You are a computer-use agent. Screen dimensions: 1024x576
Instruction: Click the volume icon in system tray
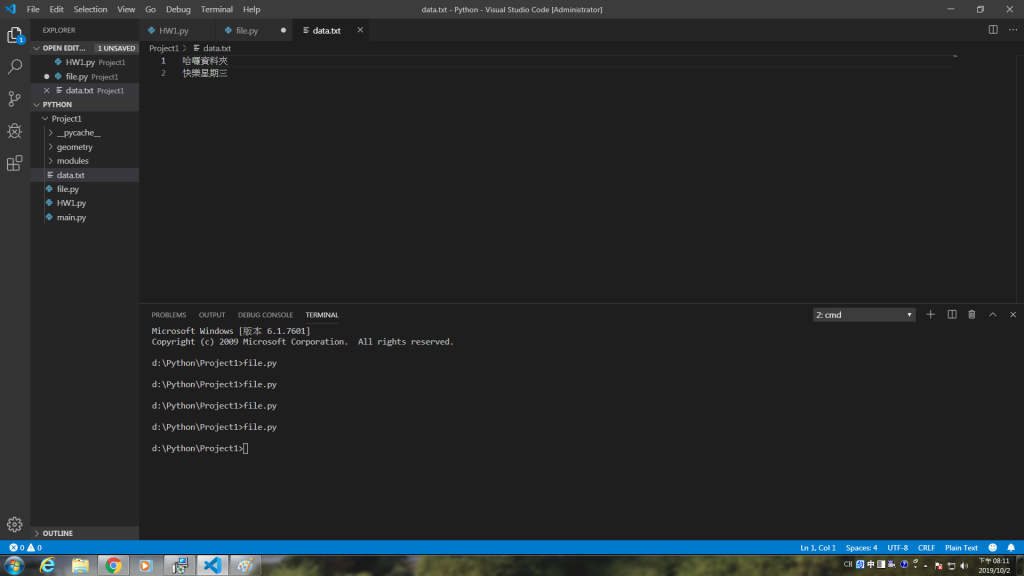pyautogui.click(x=964, y=566)
